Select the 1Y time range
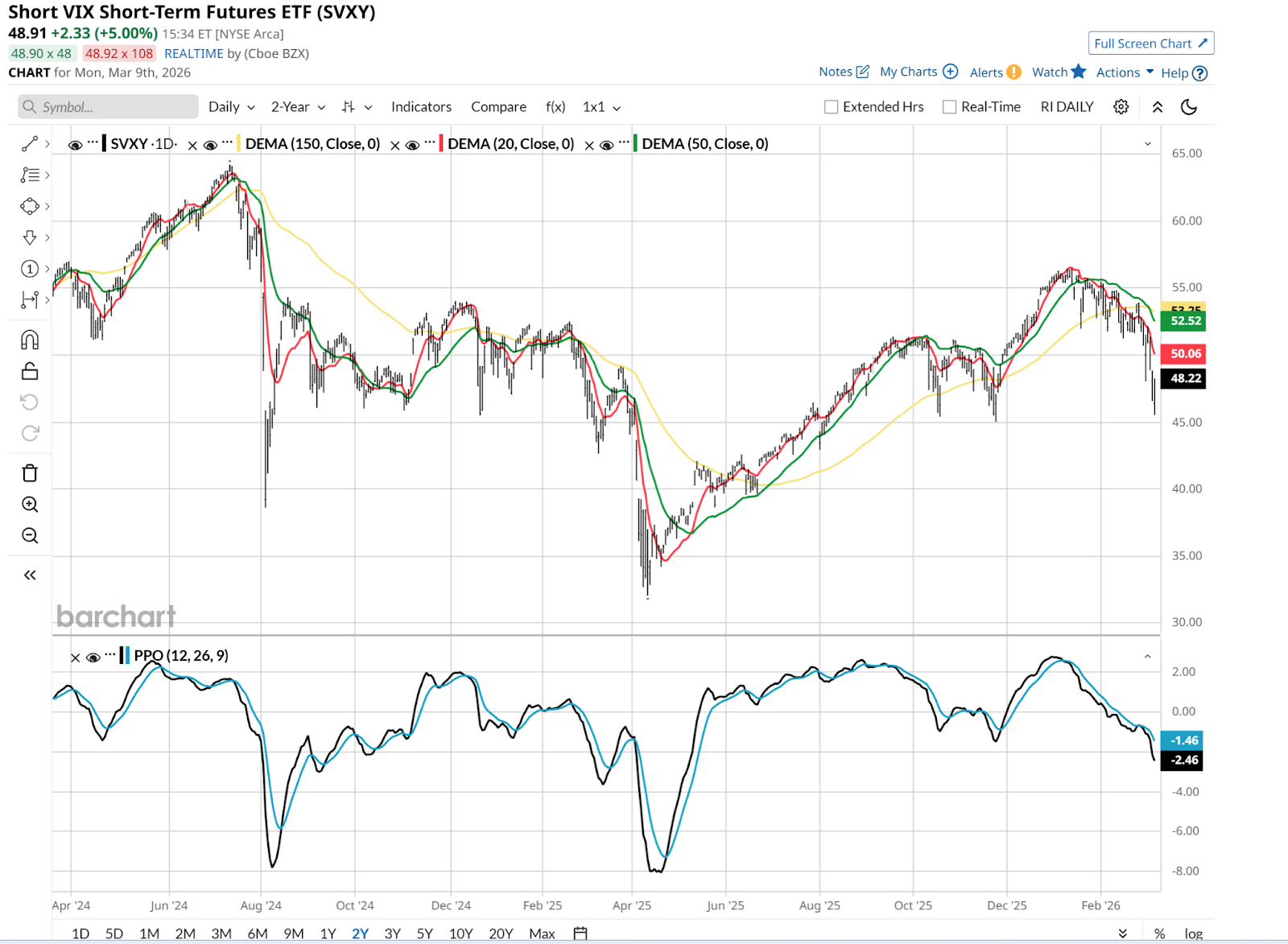The image size is (1288, 944). pos(328,934)
